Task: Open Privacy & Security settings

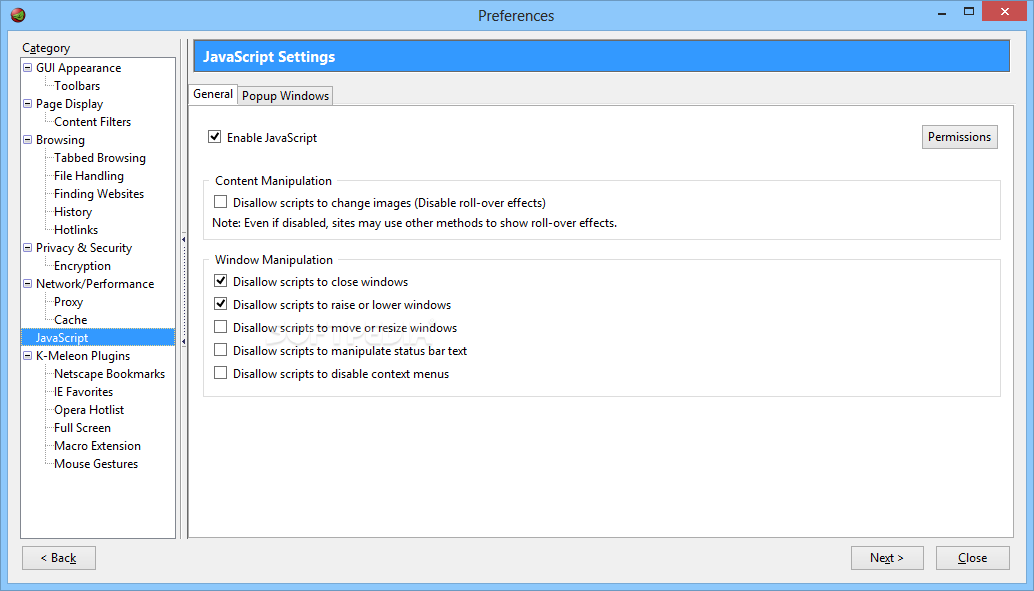Action: click(84, 248)
